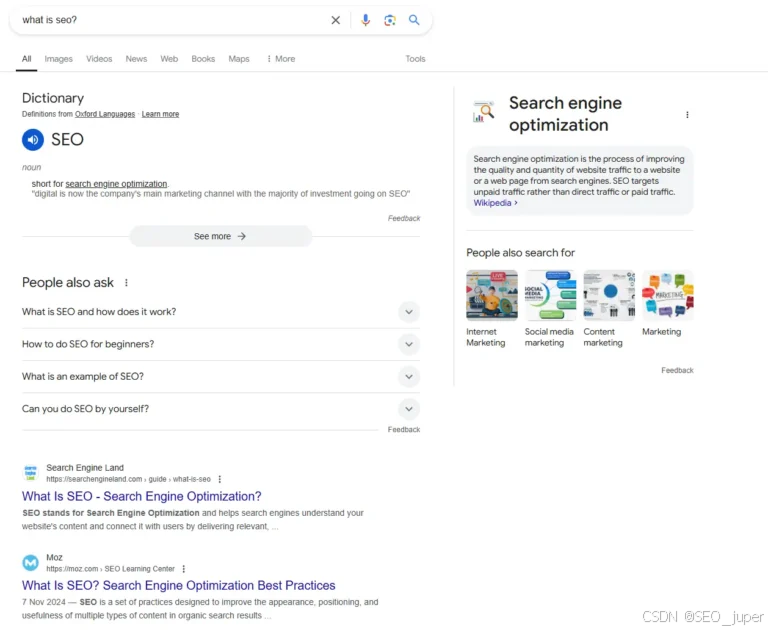Open 'What Is SEO - Search Engine Optimization?' result

pos(142,496)
